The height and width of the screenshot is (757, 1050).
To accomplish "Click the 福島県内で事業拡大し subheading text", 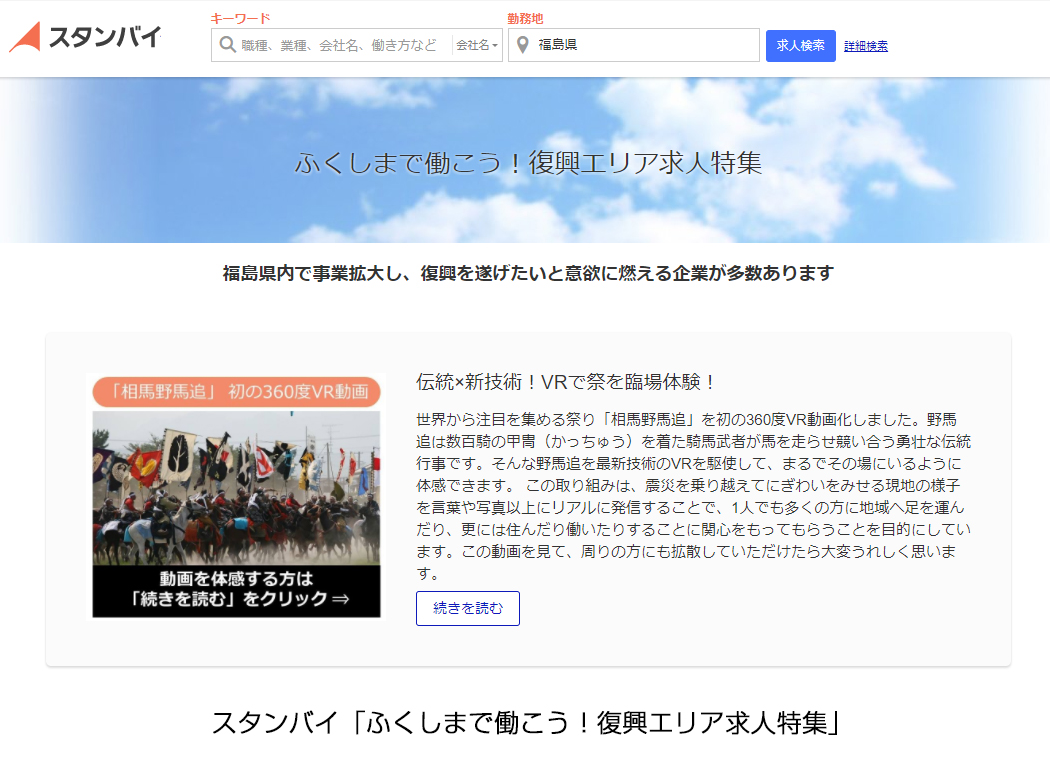I will coord(527,273).
